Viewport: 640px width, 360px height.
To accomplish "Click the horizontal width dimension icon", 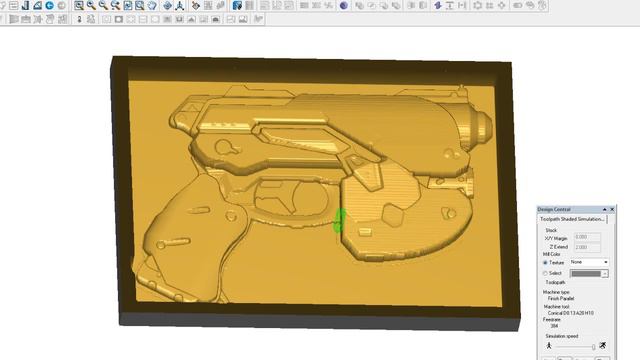I will (x=462, y=6).
